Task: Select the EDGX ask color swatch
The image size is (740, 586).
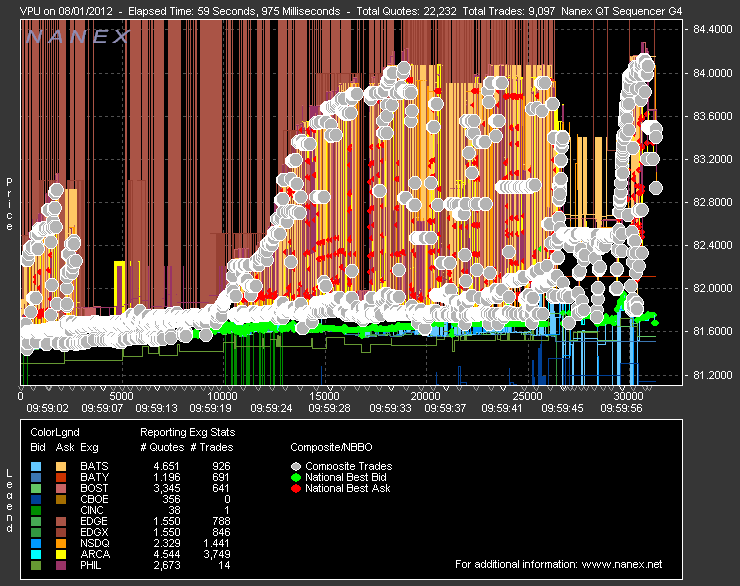Action: tap(61, 532)
